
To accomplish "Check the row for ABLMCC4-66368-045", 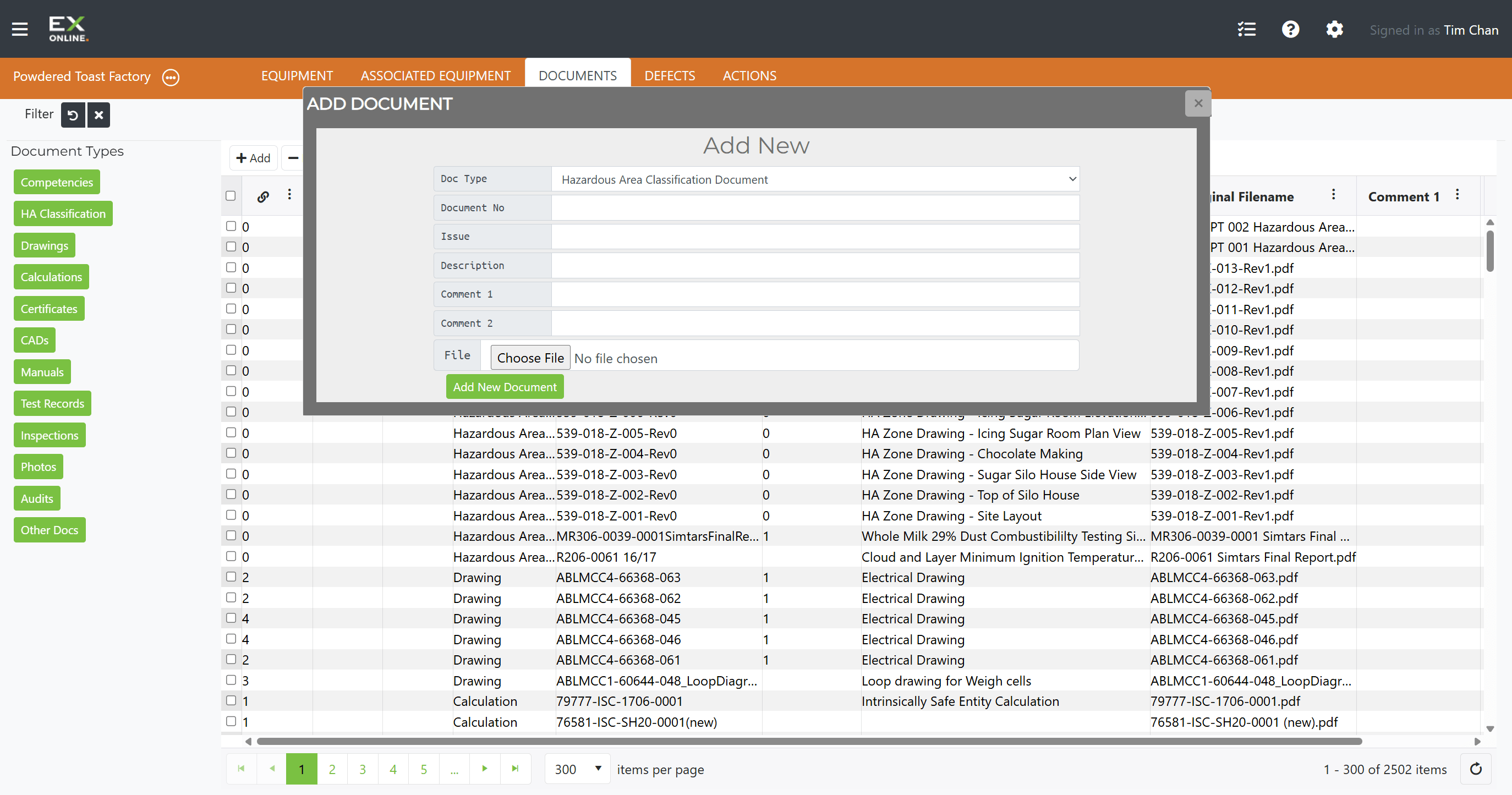I will pos(231,618).
